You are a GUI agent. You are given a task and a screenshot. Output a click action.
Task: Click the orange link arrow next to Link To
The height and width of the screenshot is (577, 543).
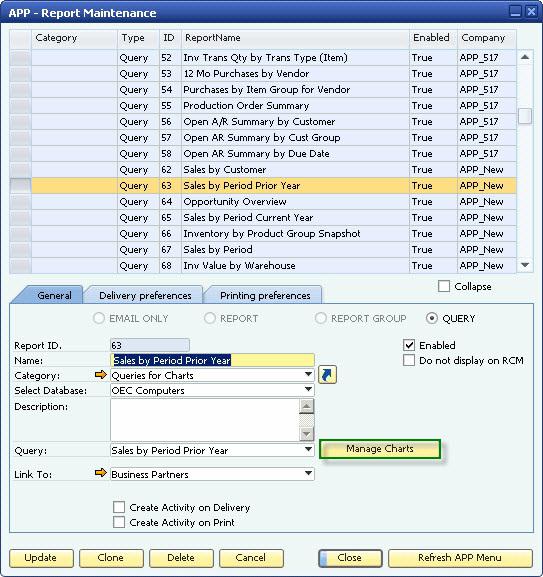click(100, 472)
